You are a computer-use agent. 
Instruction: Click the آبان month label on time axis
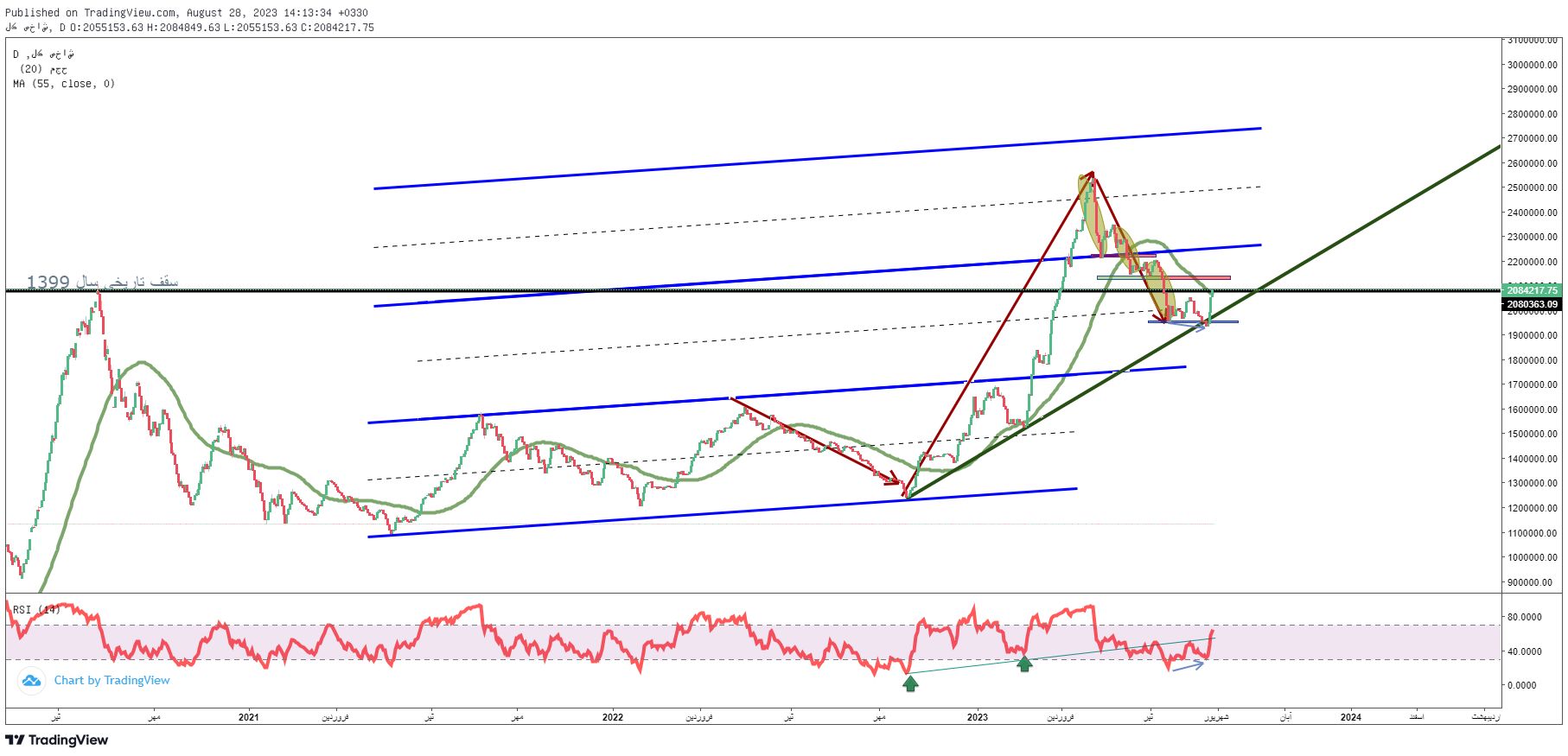pos(1285,717)
